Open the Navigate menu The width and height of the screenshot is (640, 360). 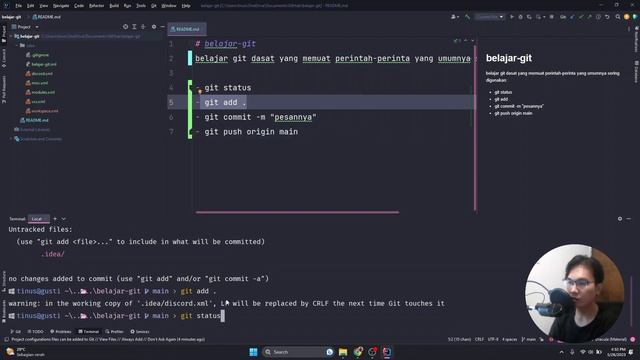coord(61,6)
